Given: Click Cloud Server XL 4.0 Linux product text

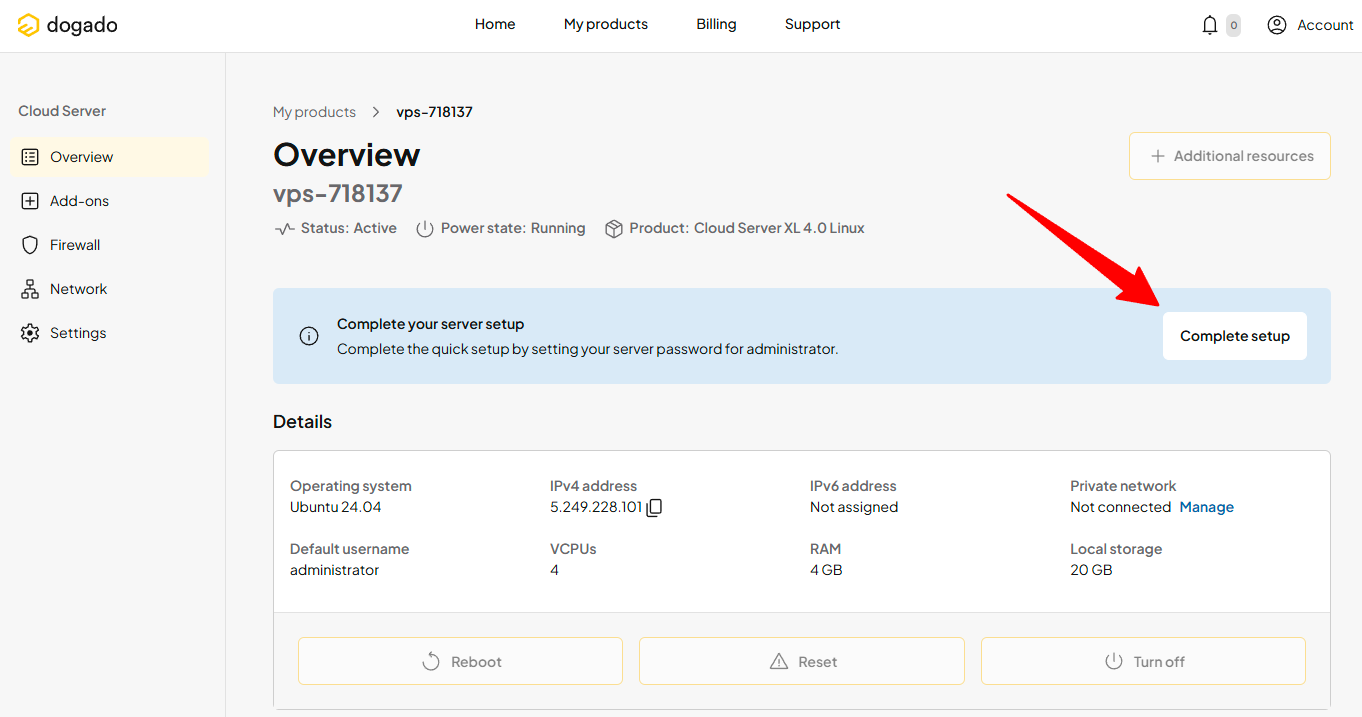Looking at the screenshot, I should click(x=779, y=228).
